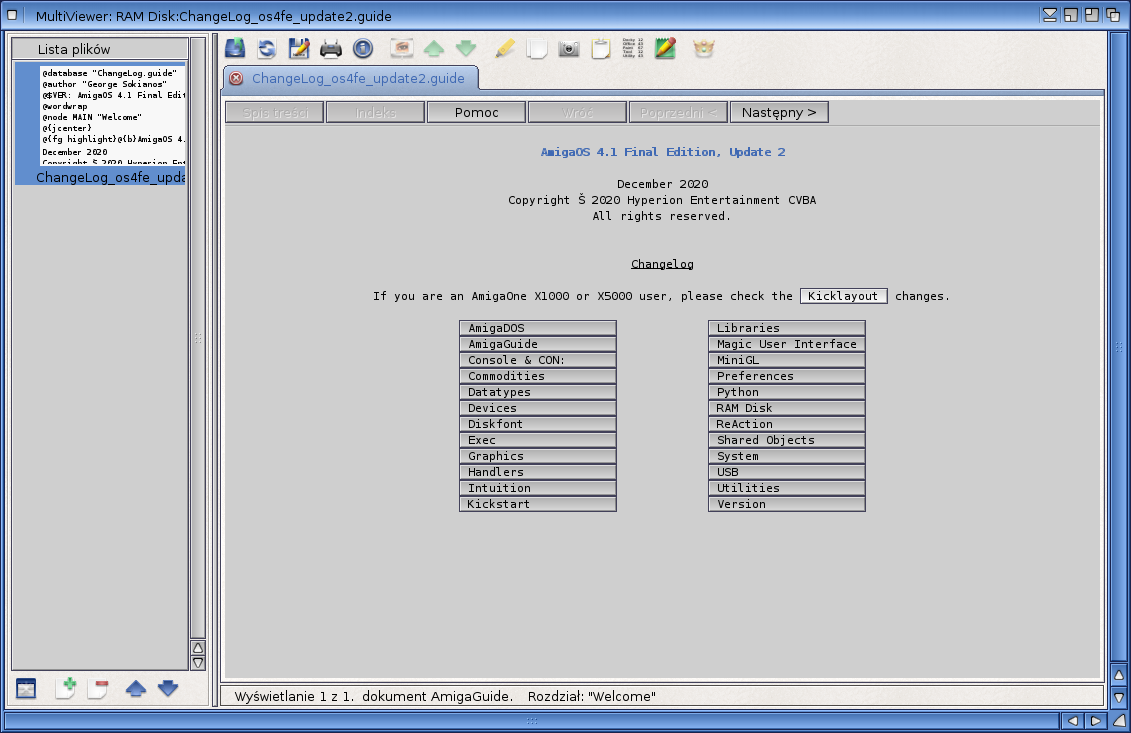Viewport: 1131px width, 733px height.
Task: Open the AmigaGuide changelog section
Action: [537, 344]
